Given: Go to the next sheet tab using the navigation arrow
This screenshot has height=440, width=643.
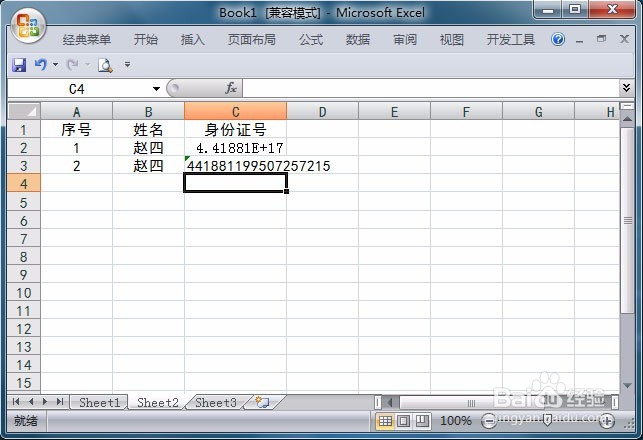Looking at the screenshot, I should pyautogui.click(x=45, y=401).
